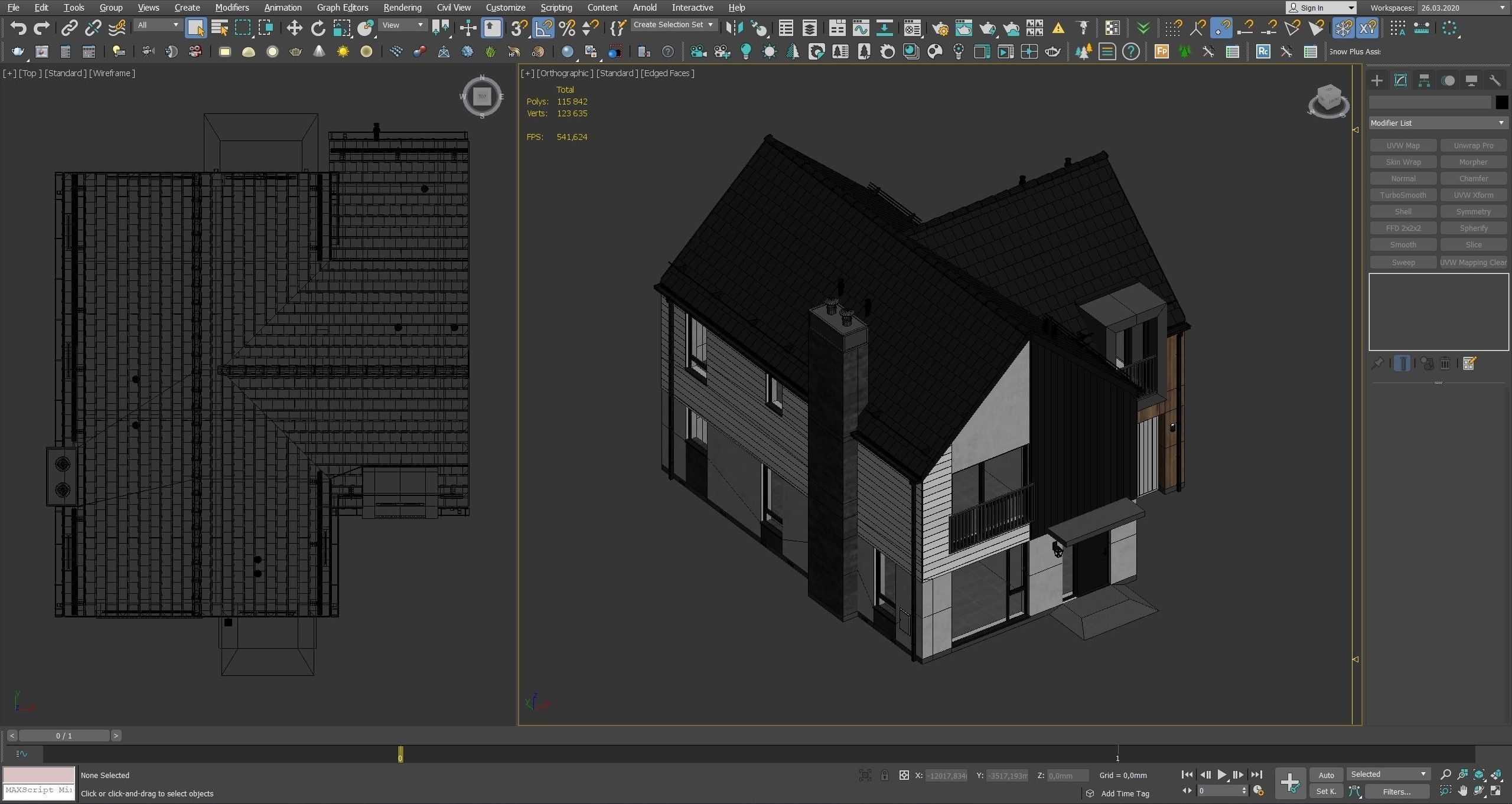Apply the Chamfer modifier button
Viewport: 1512px width, 804px height.
pyautogui.click(x=1473, y=178)
